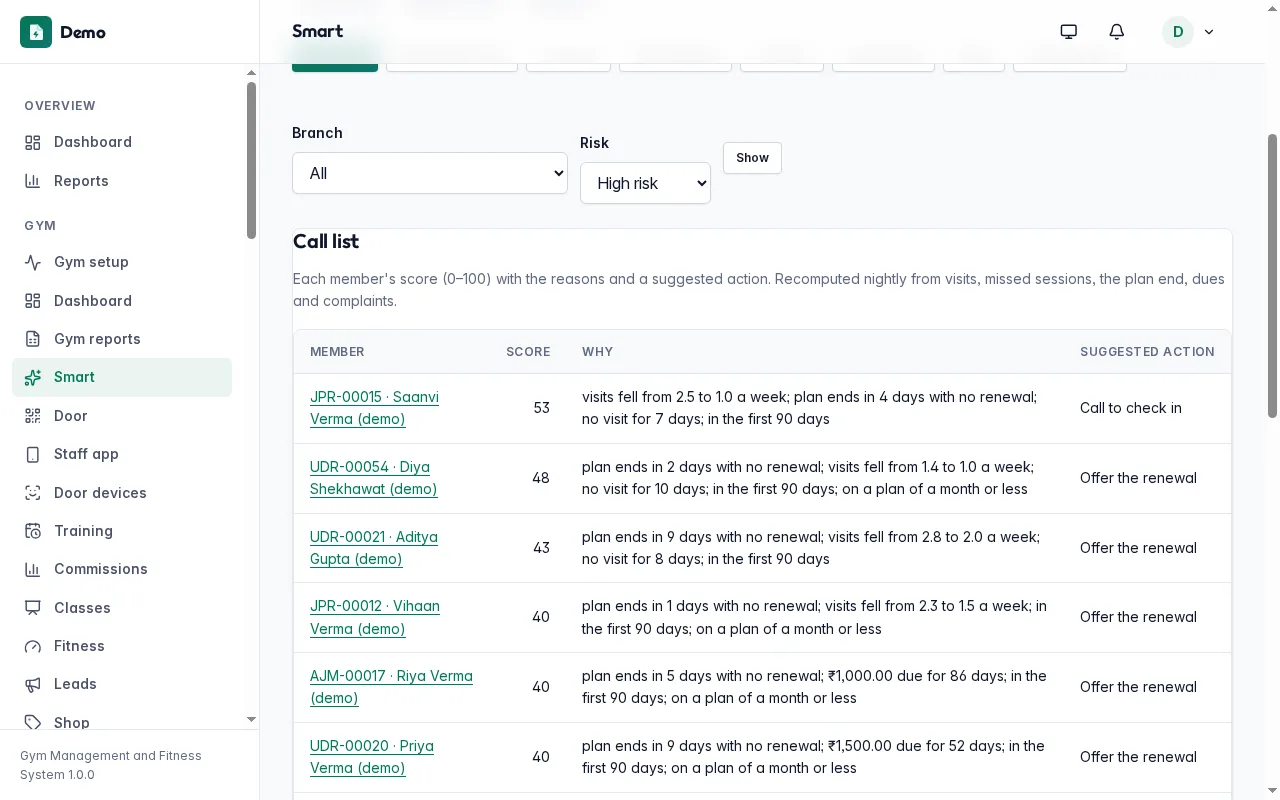Click 'Call to check in' action text
This screenshot has width=1280, height=800.
click(1131, 408)
